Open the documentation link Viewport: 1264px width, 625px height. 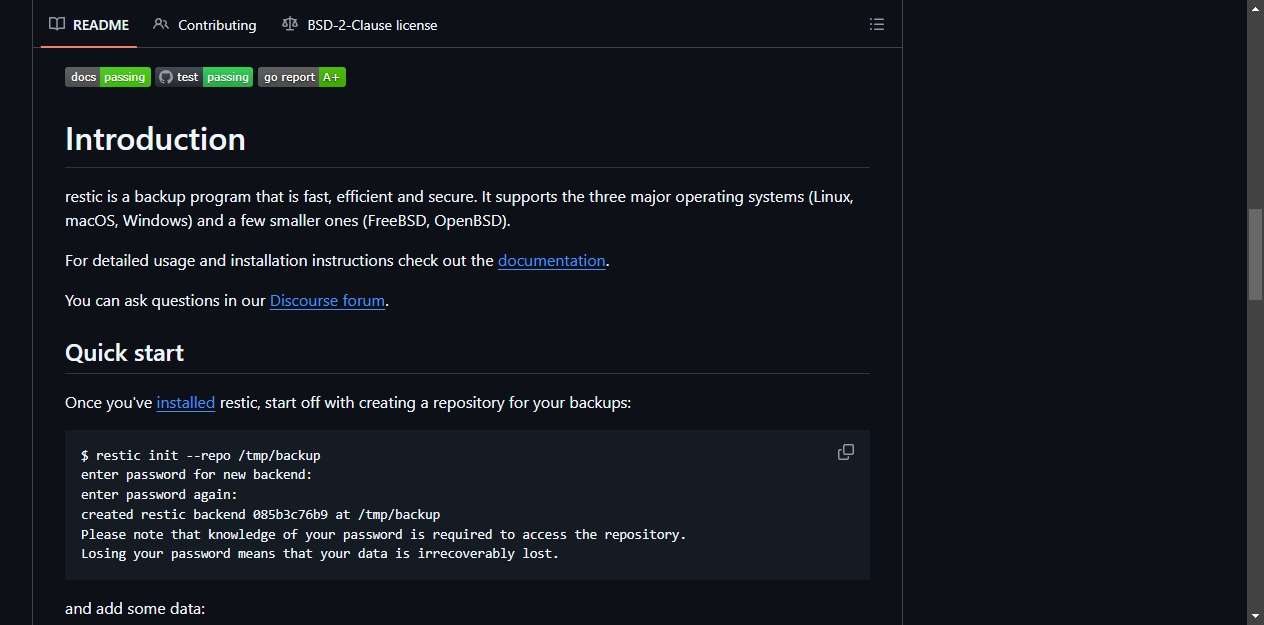point(552,261)
